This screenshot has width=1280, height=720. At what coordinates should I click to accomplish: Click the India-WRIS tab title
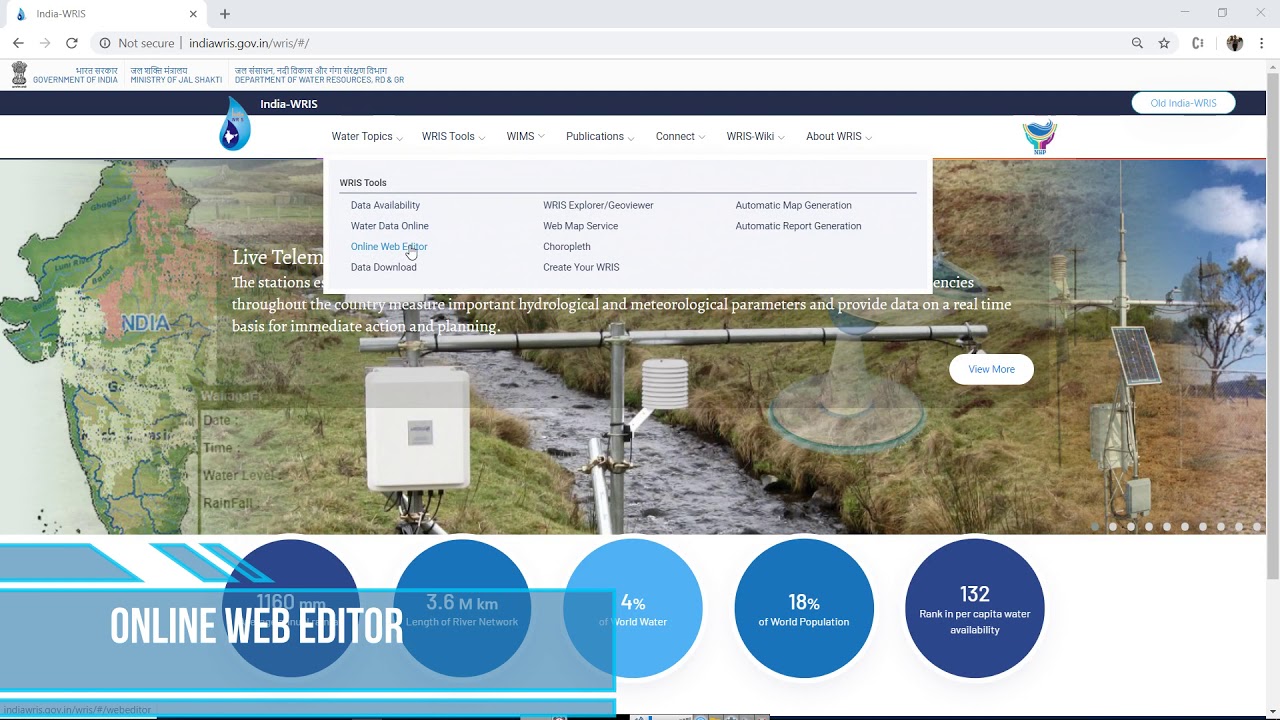[x=61, y=14]
